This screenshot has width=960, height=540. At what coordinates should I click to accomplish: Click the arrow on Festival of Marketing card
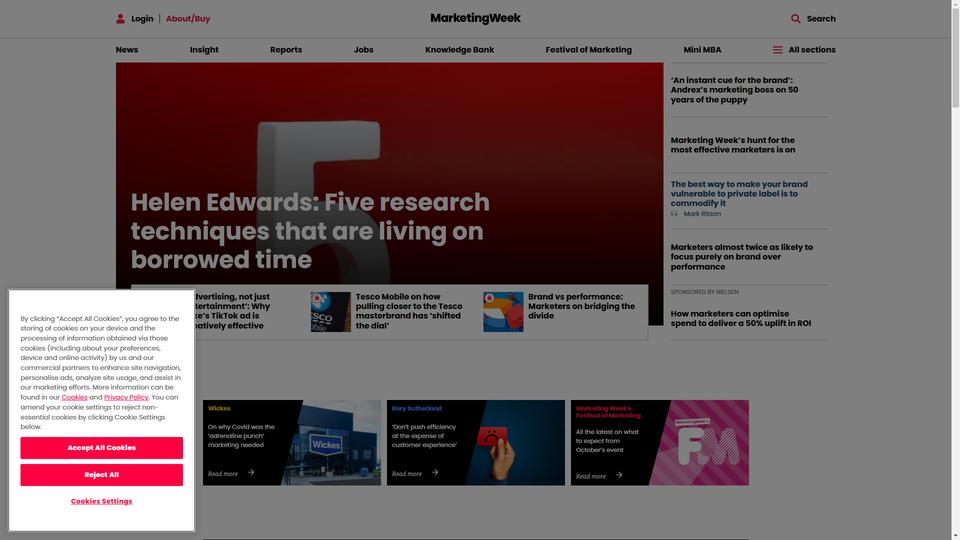click(620, 475)
